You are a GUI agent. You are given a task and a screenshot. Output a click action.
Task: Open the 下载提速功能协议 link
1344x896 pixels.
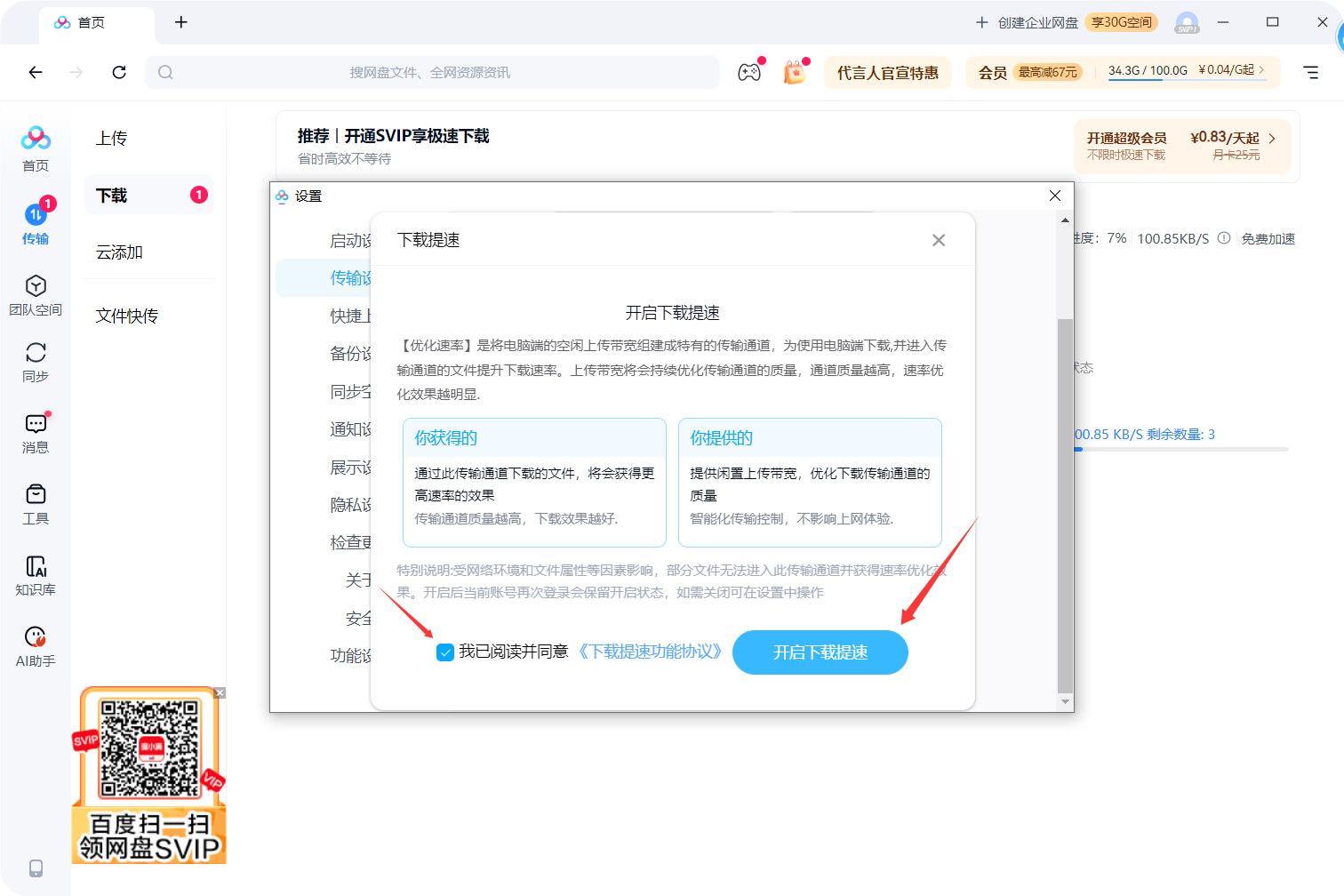pos(651,652)
